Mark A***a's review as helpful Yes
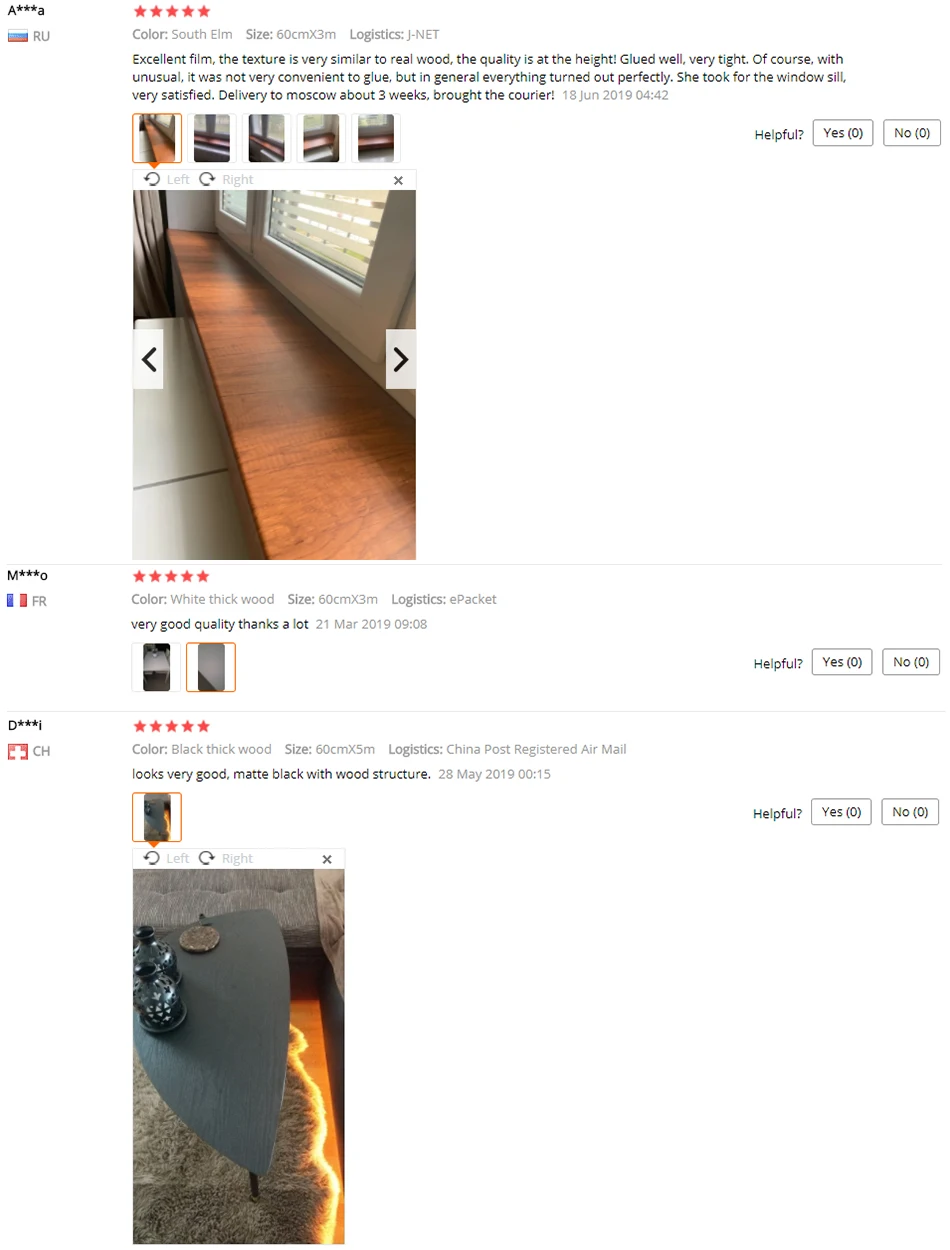The height and width of the screenshot is (1250, 950). click(x=843, y=133)
